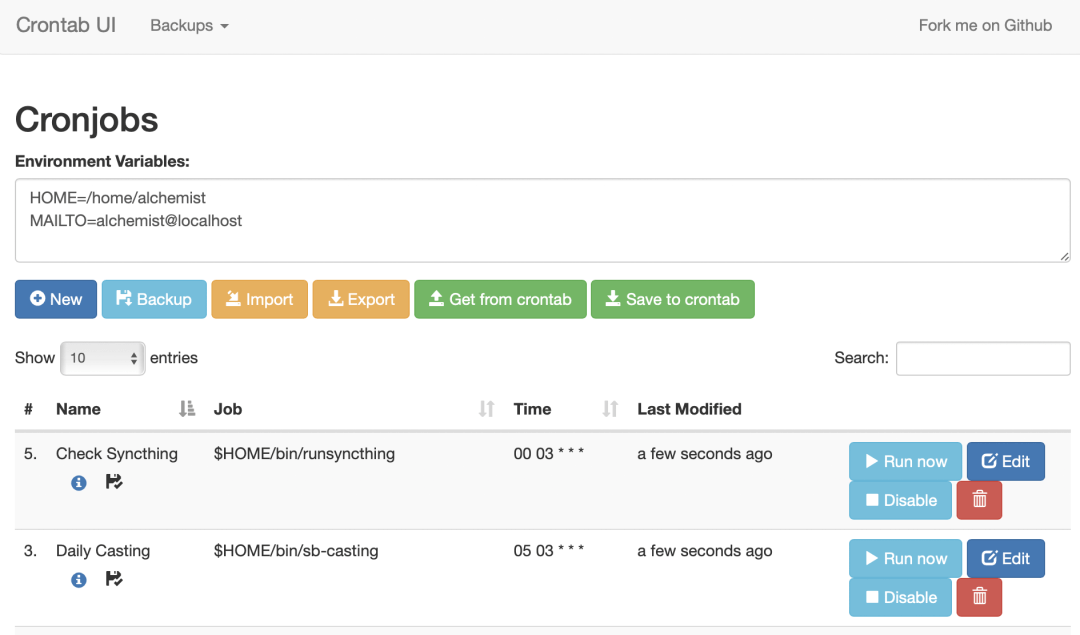Open Fork me on Github link
This screenshot has width=1080, height=635.
(x=985, y=25)
